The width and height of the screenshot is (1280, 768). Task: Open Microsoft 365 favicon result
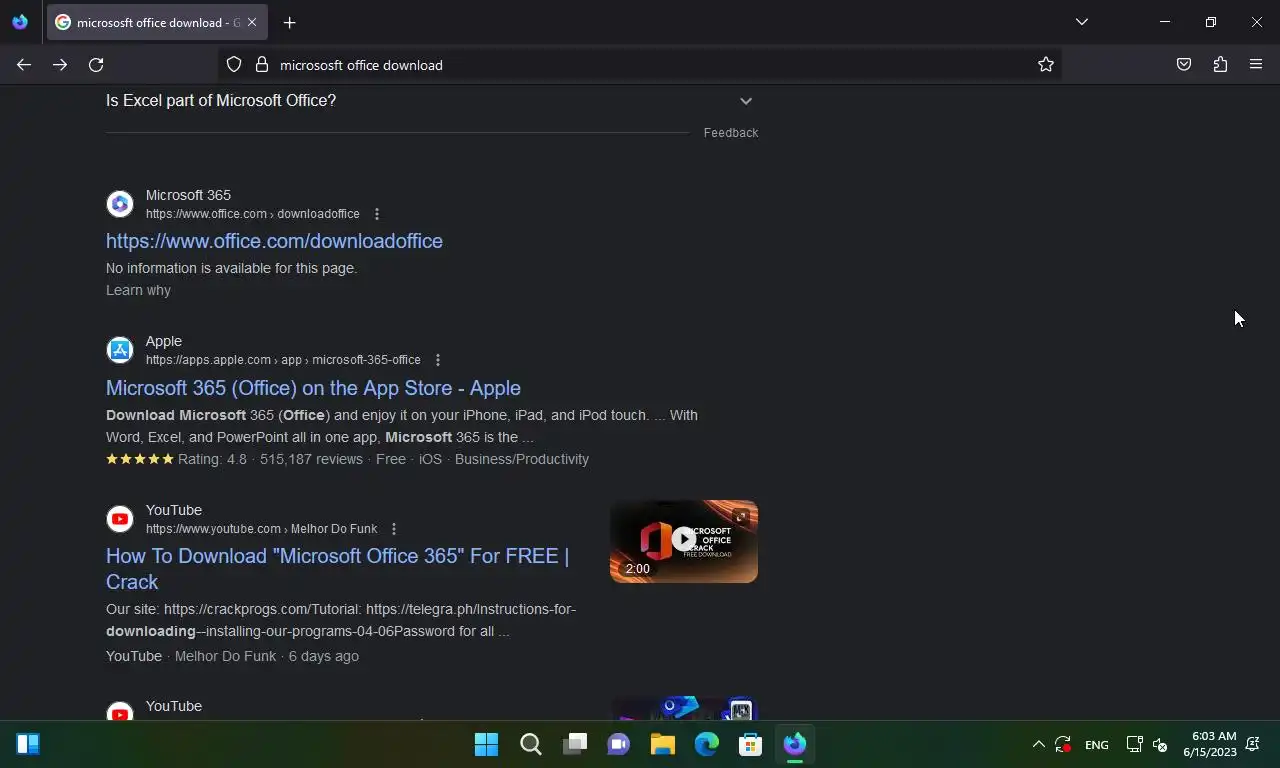coord(120,204)
